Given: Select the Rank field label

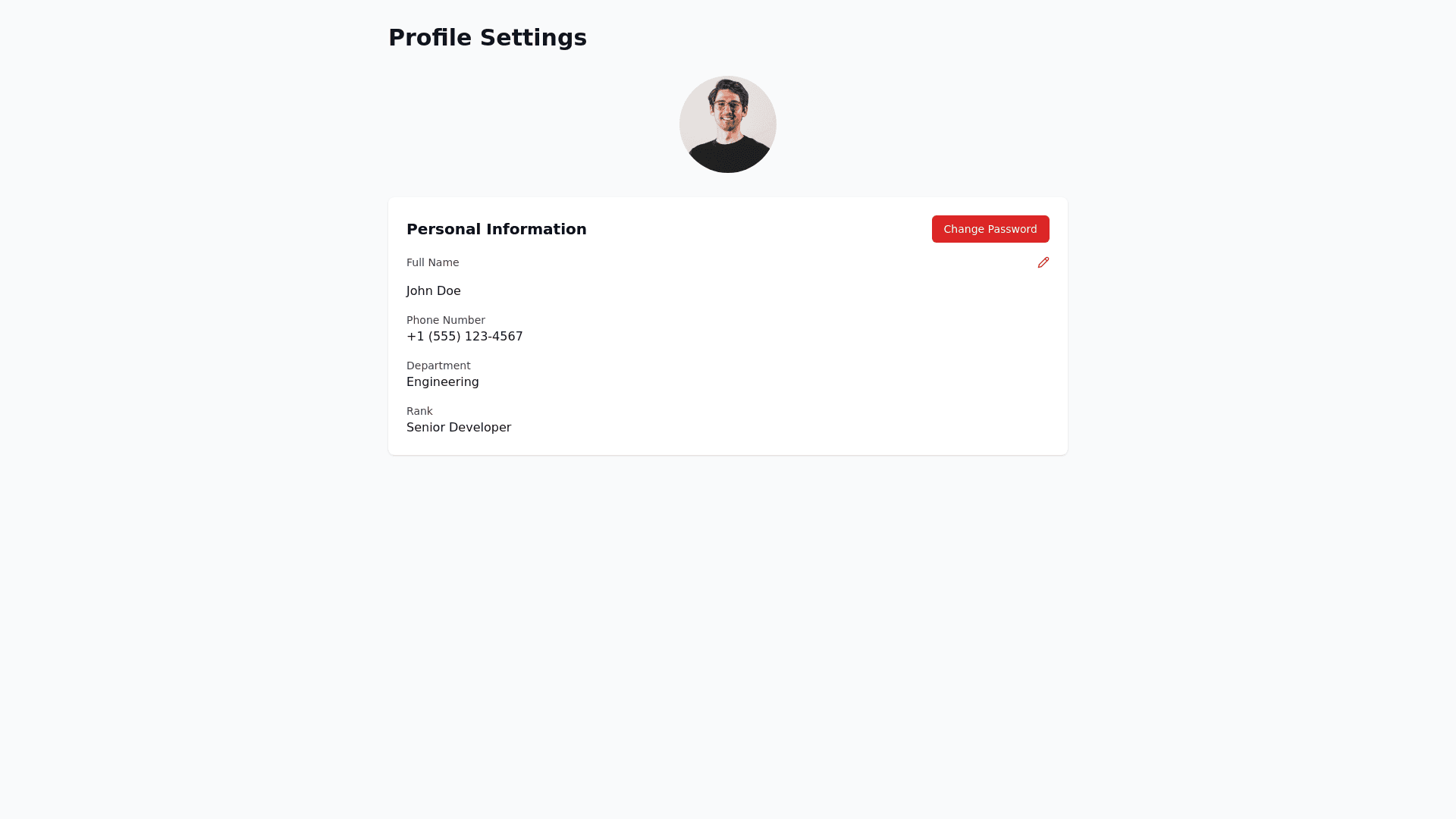Looking at the screenshot, I should point(419,411).
